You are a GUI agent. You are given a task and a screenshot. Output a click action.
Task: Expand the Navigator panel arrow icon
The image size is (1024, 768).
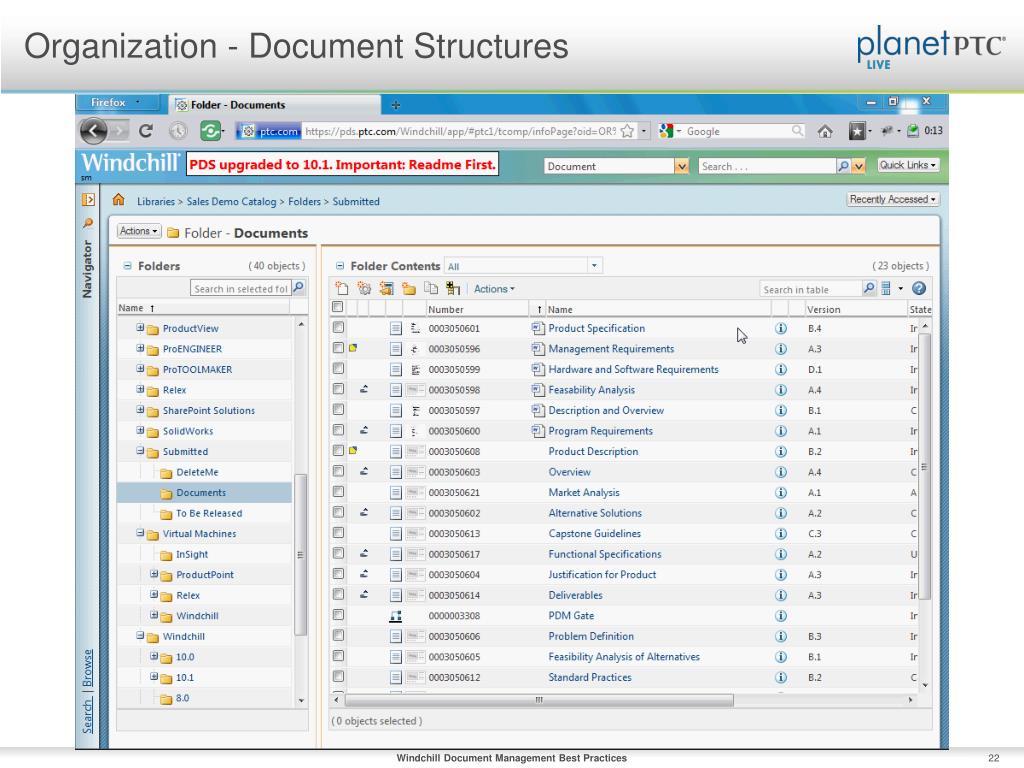point(88,200)
